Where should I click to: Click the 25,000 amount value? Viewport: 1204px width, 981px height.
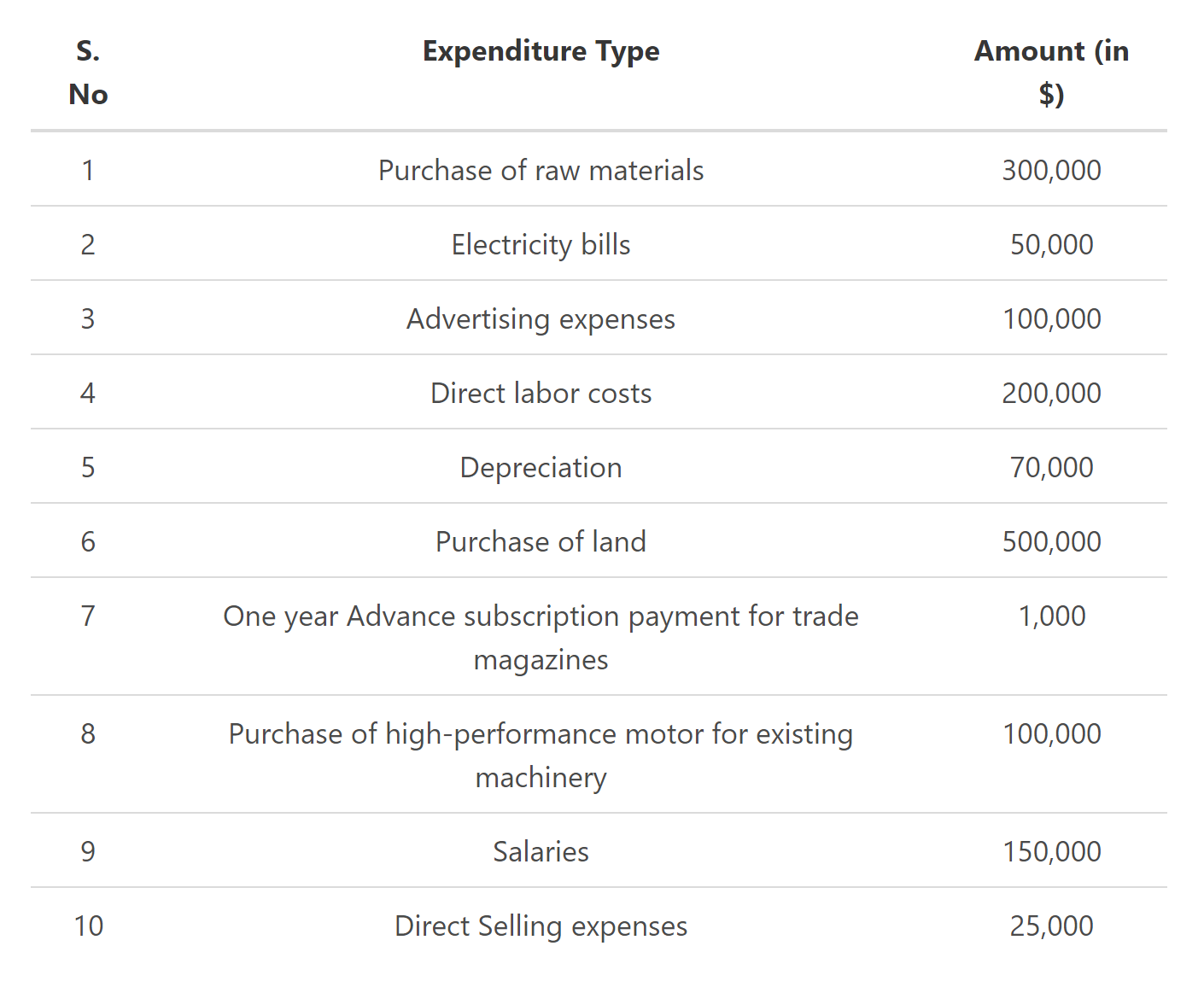point(1051,926)
